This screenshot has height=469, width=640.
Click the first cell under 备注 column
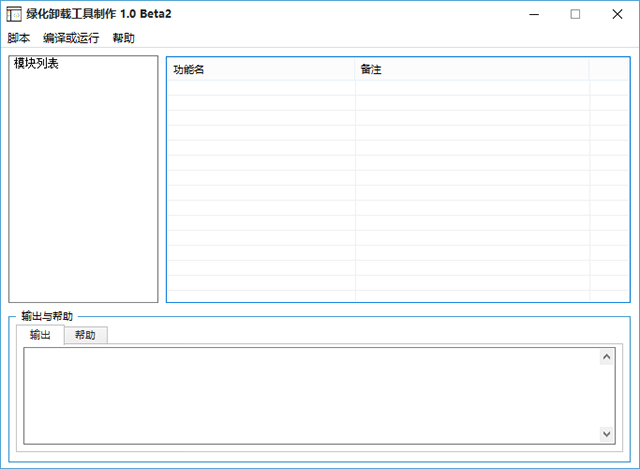472,88
